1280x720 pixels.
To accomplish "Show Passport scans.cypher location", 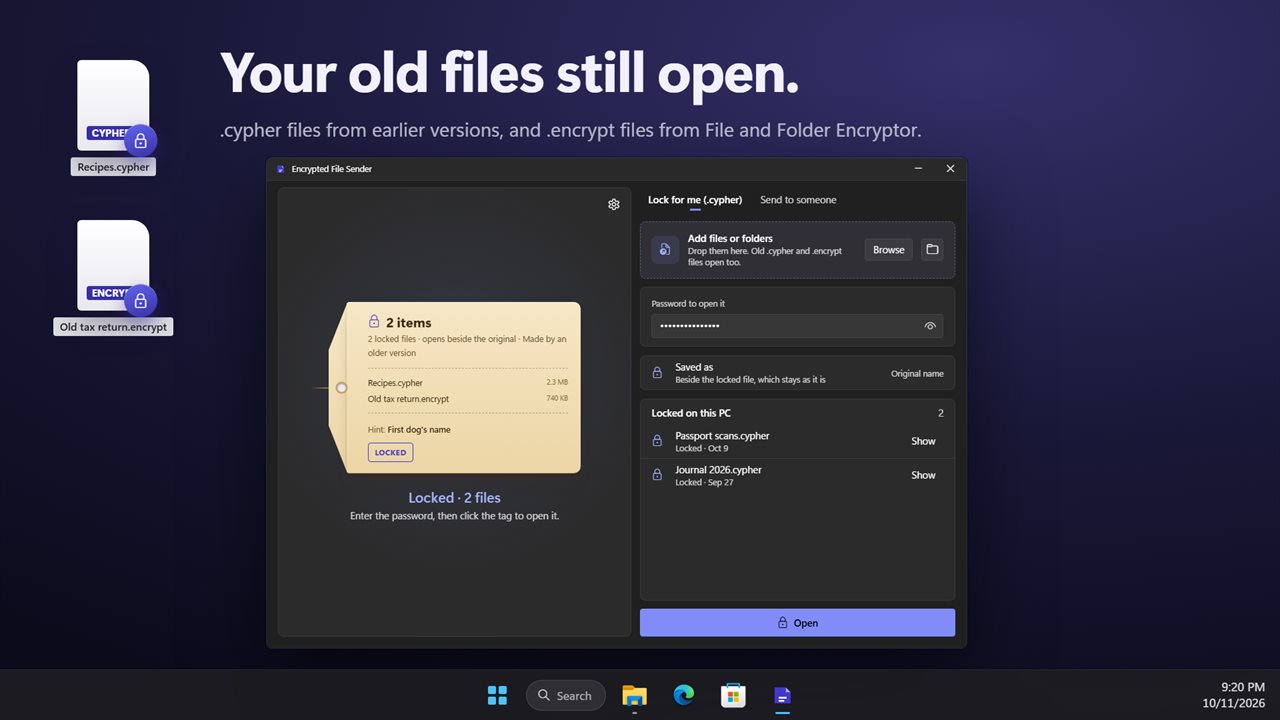I will click(923, 441).
